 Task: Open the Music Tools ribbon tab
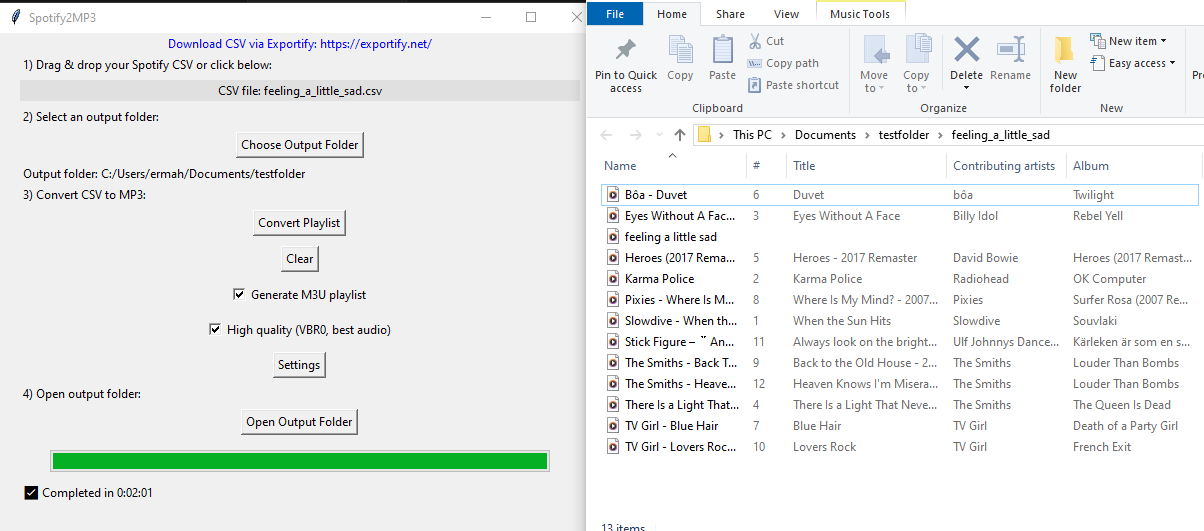(x=861, y=14)
